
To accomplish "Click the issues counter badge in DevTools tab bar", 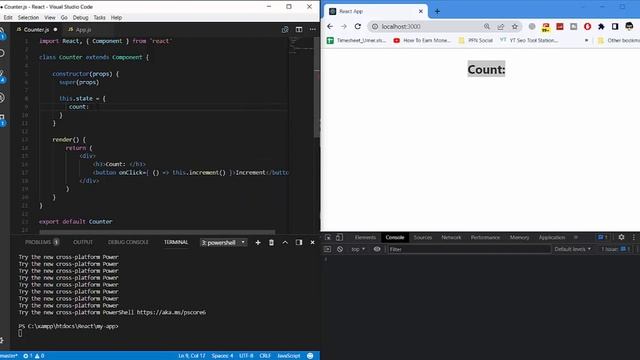I will [602, 237].
